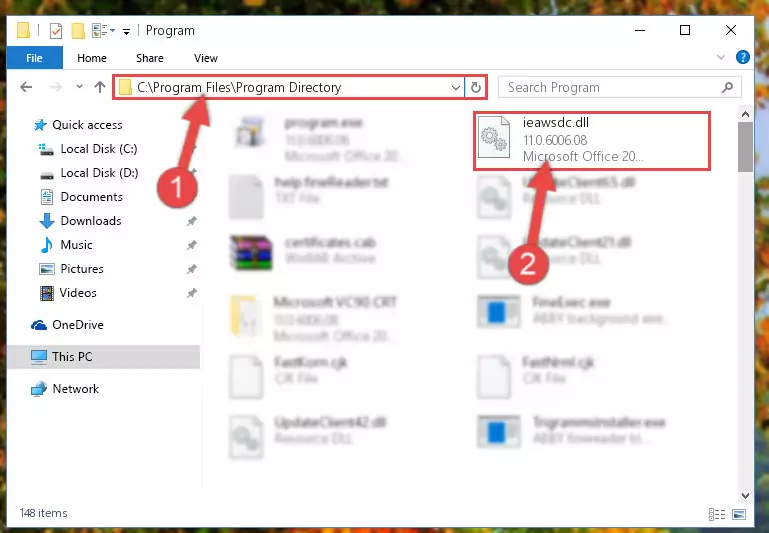Click the scroll up arrow of file list
The width and height of the screenshot is (769, 533).
(745, 114)
